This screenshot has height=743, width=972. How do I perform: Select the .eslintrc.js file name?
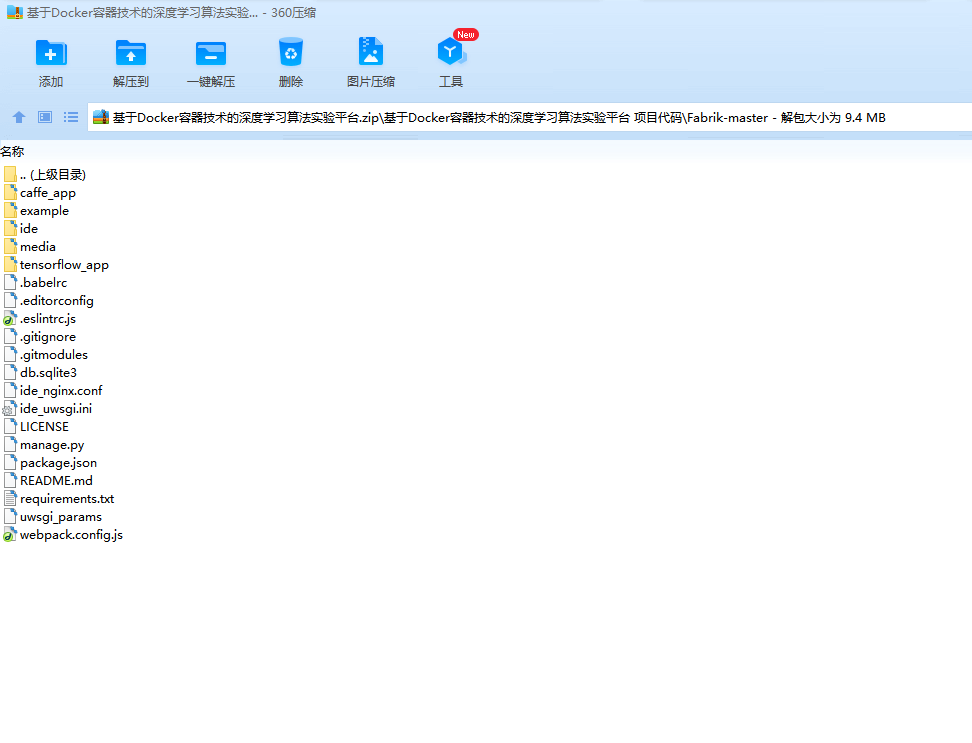48,319
